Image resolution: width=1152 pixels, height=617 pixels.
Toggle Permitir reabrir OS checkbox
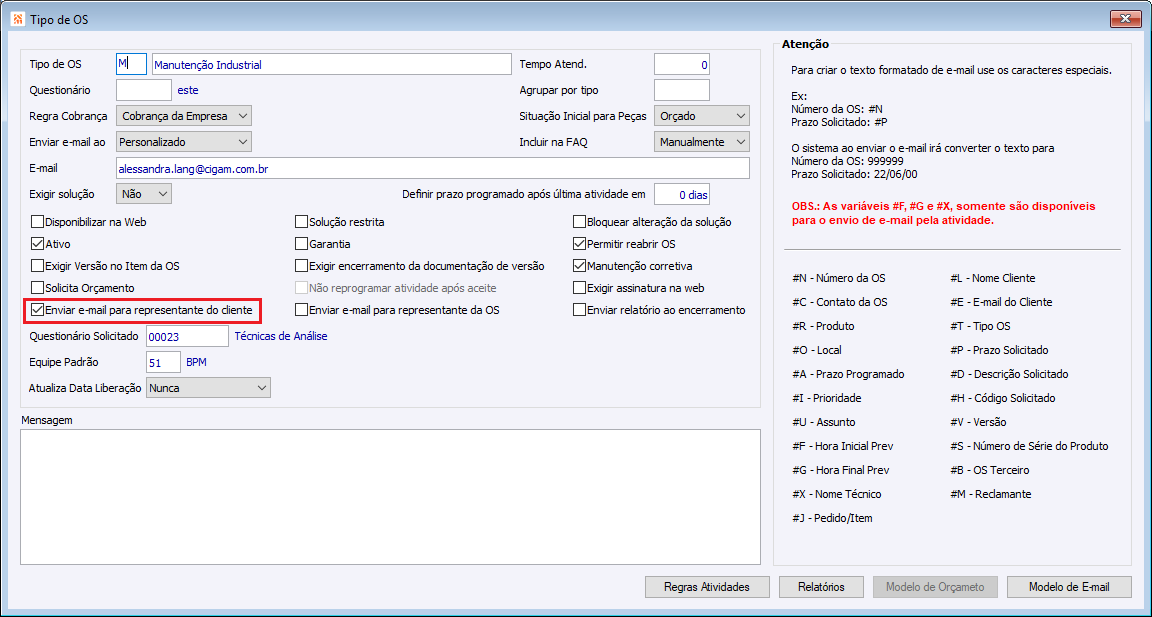(580, 244)
